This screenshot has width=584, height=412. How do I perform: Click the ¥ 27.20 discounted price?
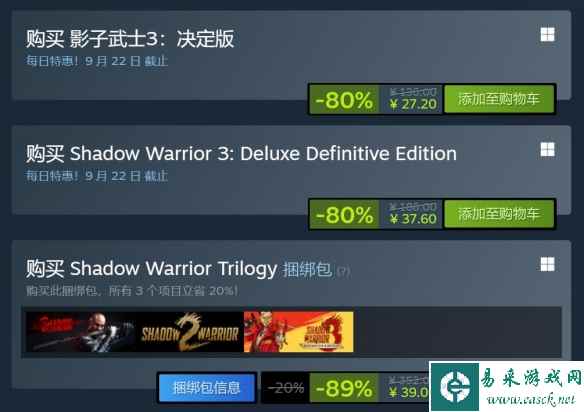[413, 104]
